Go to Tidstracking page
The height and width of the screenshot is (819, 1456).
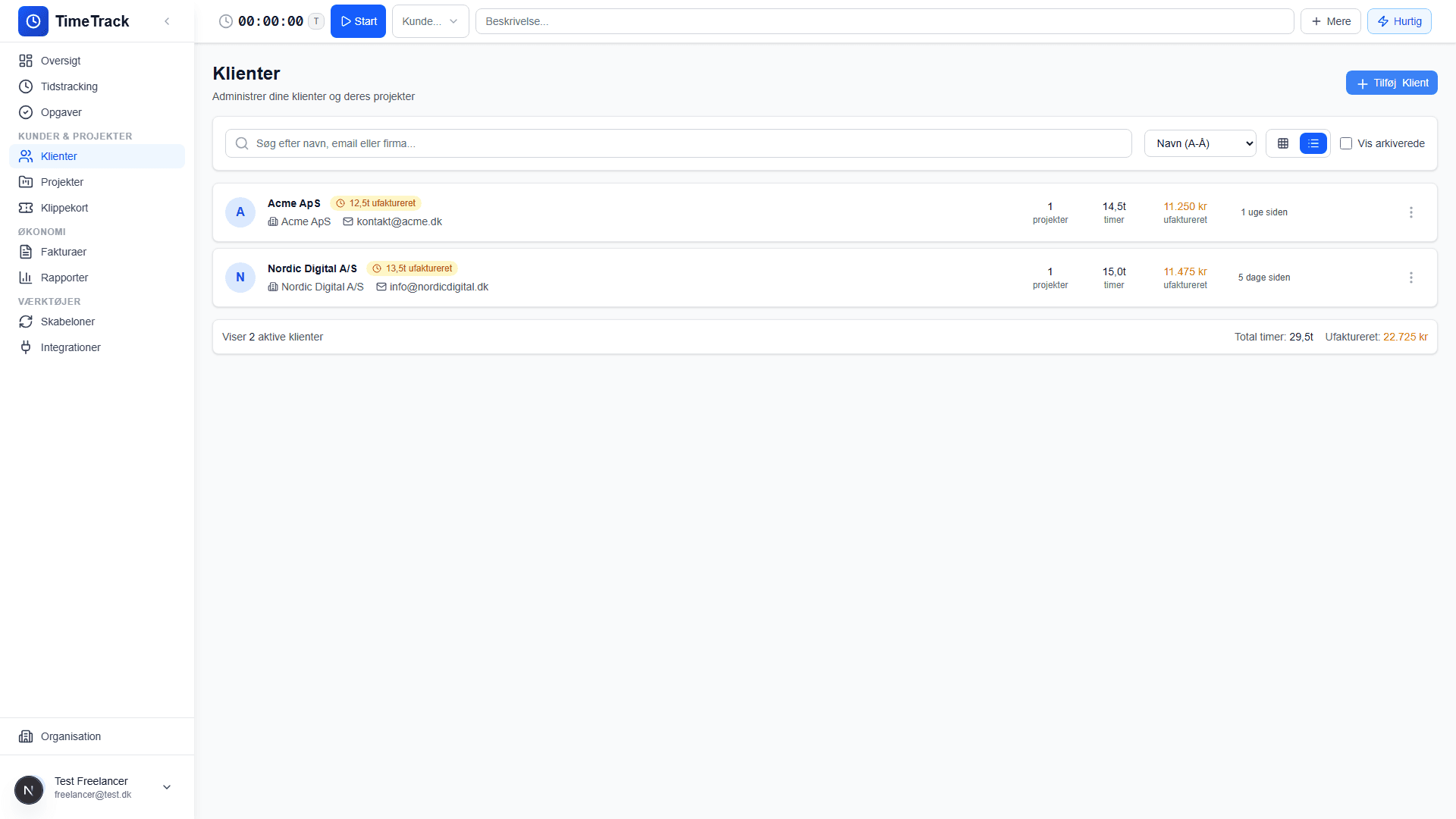click(97, 86)
